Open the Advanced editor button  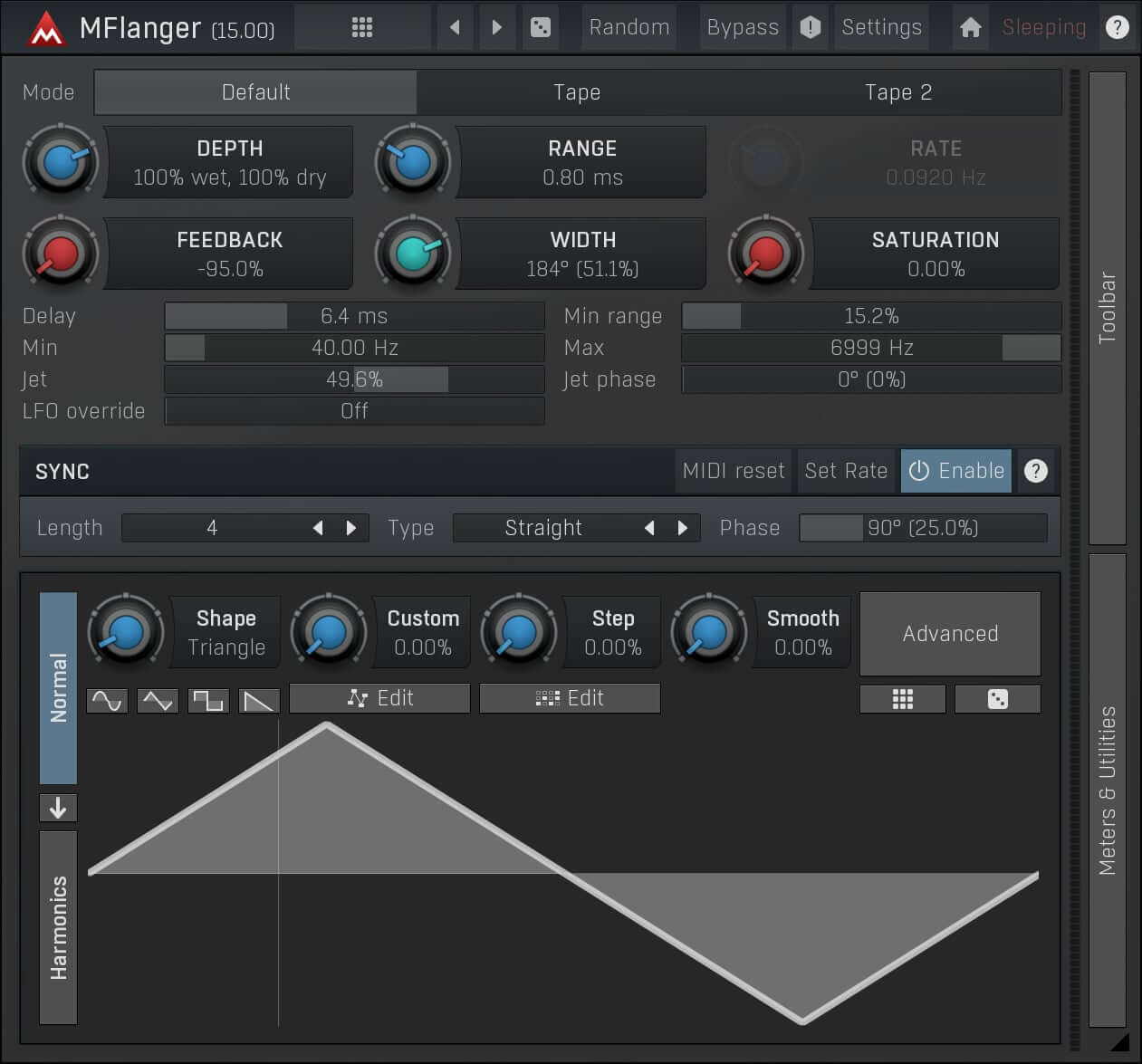949,634
